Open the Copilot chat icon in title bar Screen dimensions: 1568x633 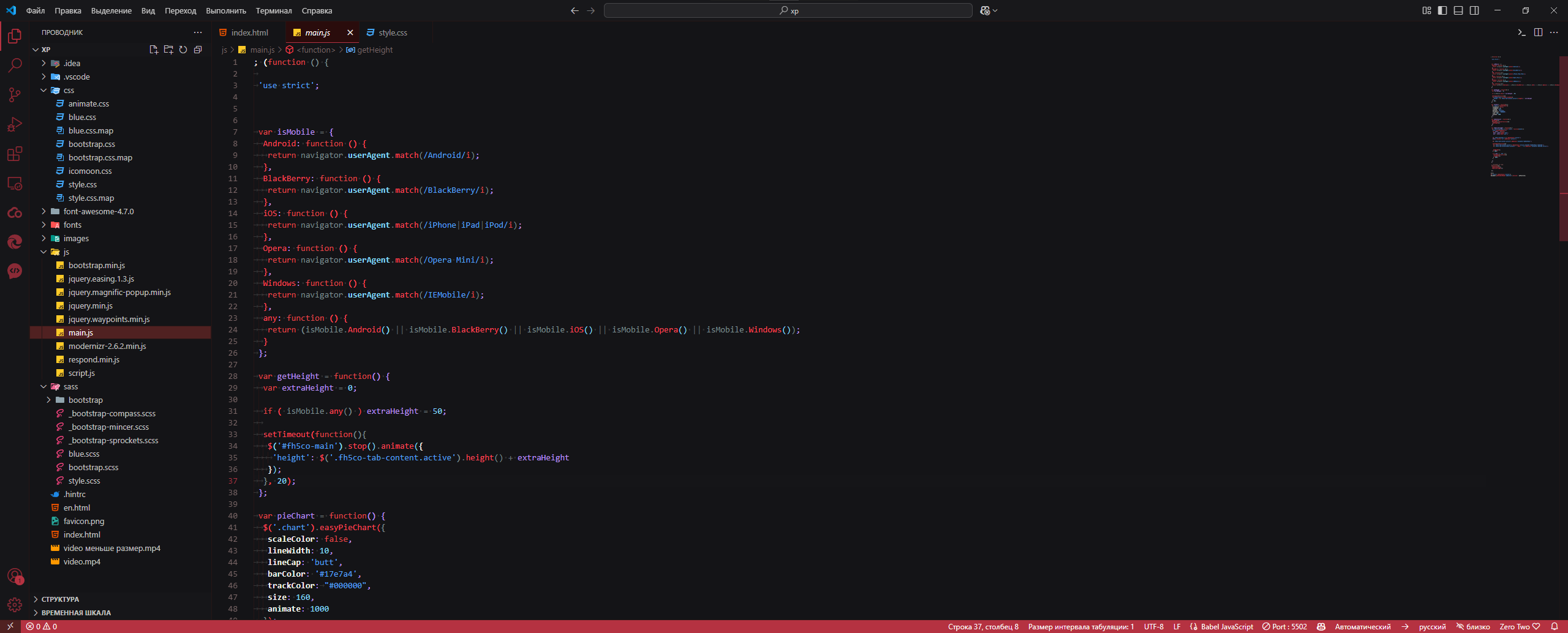tap(985, 10)
